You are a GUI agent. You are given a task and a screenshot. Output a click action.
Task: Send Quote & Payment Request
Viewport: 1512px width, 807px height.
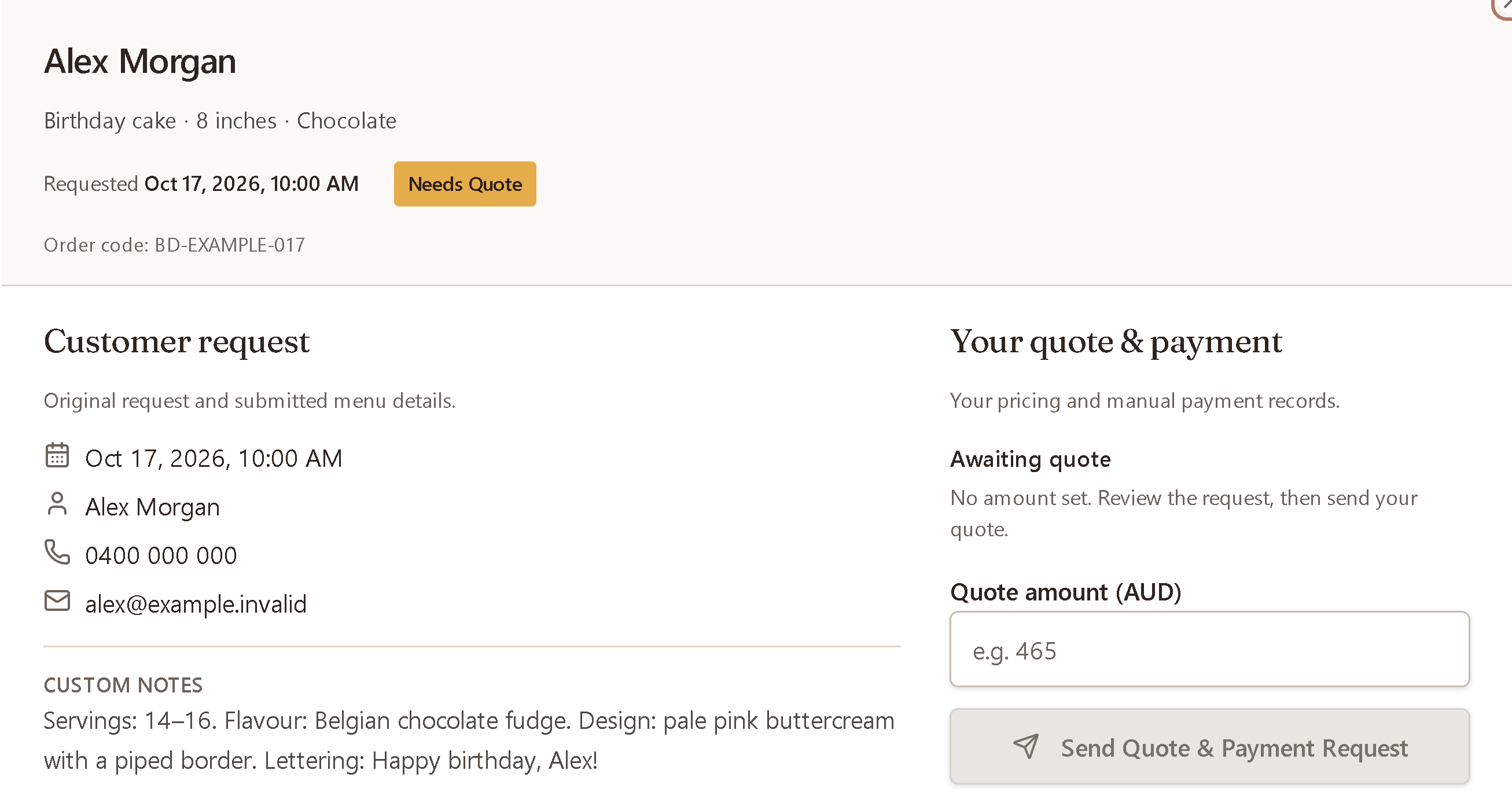point(1210,747)
